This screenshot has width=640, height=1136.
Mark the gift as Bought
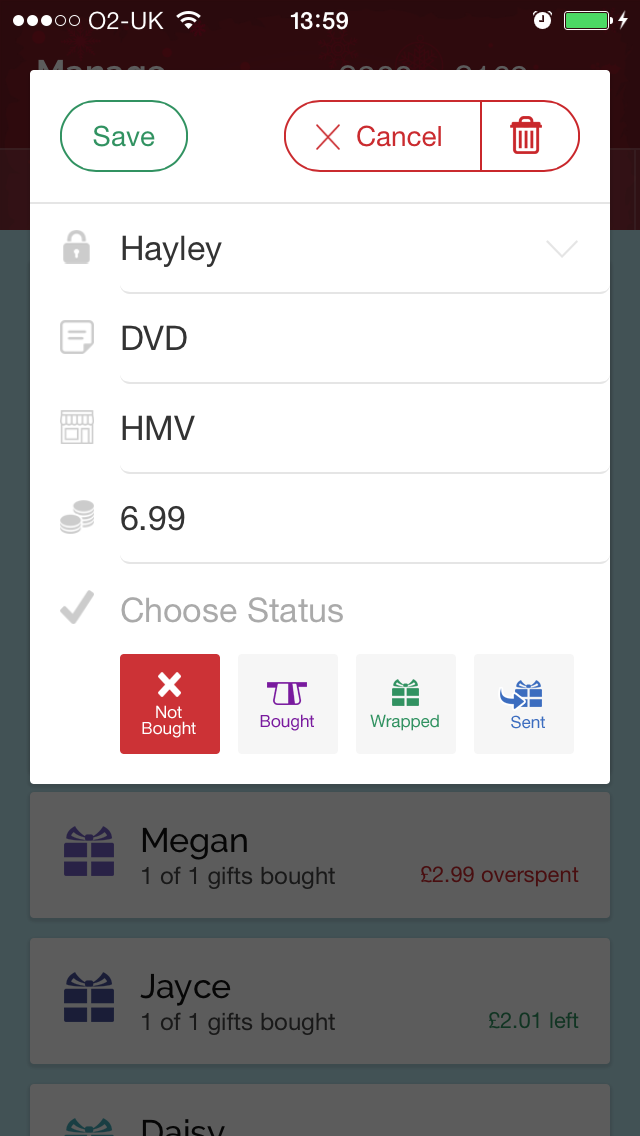288,703
